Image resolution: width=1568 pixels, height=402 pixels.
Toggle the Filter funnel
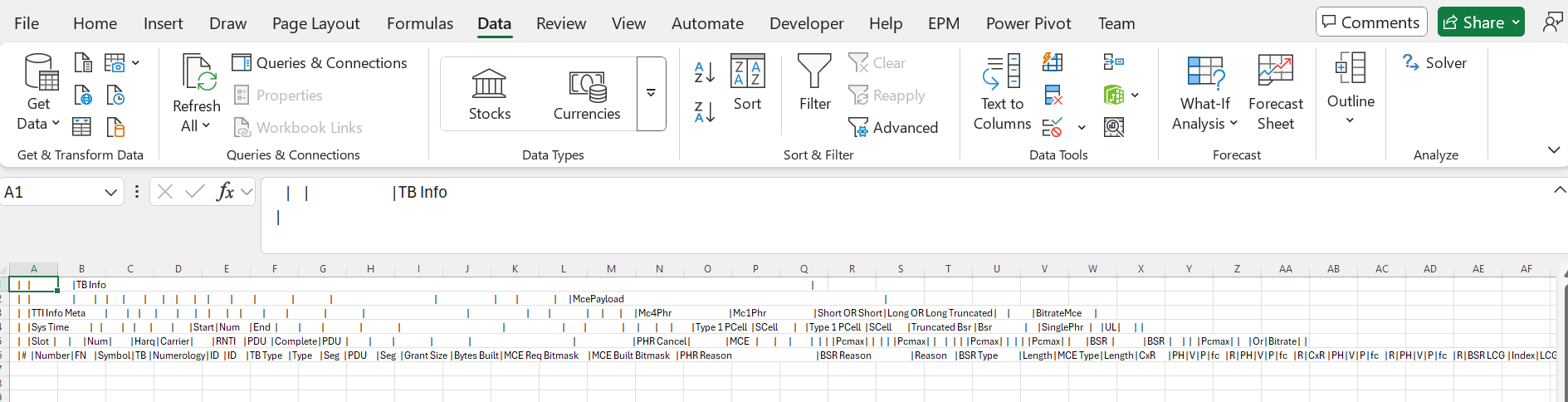[x=814, y=83]
